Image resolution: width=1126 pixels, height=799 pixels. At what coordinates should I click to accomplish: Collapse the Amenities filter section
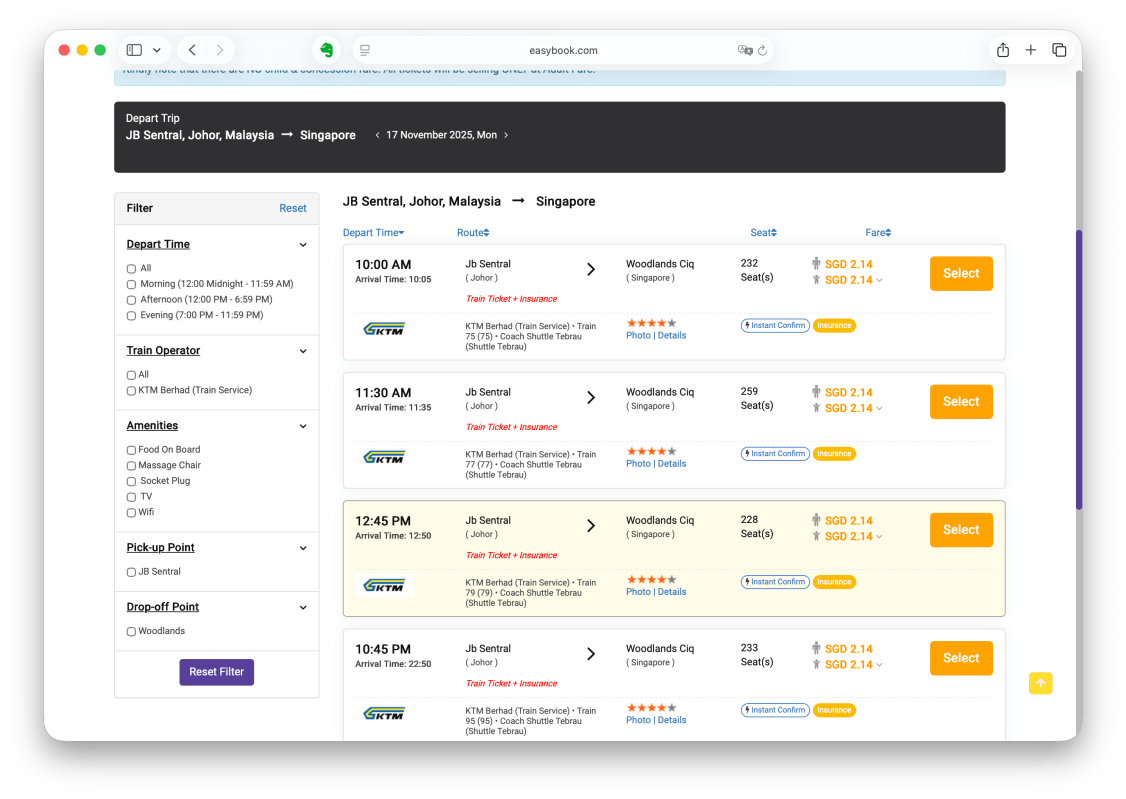303,426
